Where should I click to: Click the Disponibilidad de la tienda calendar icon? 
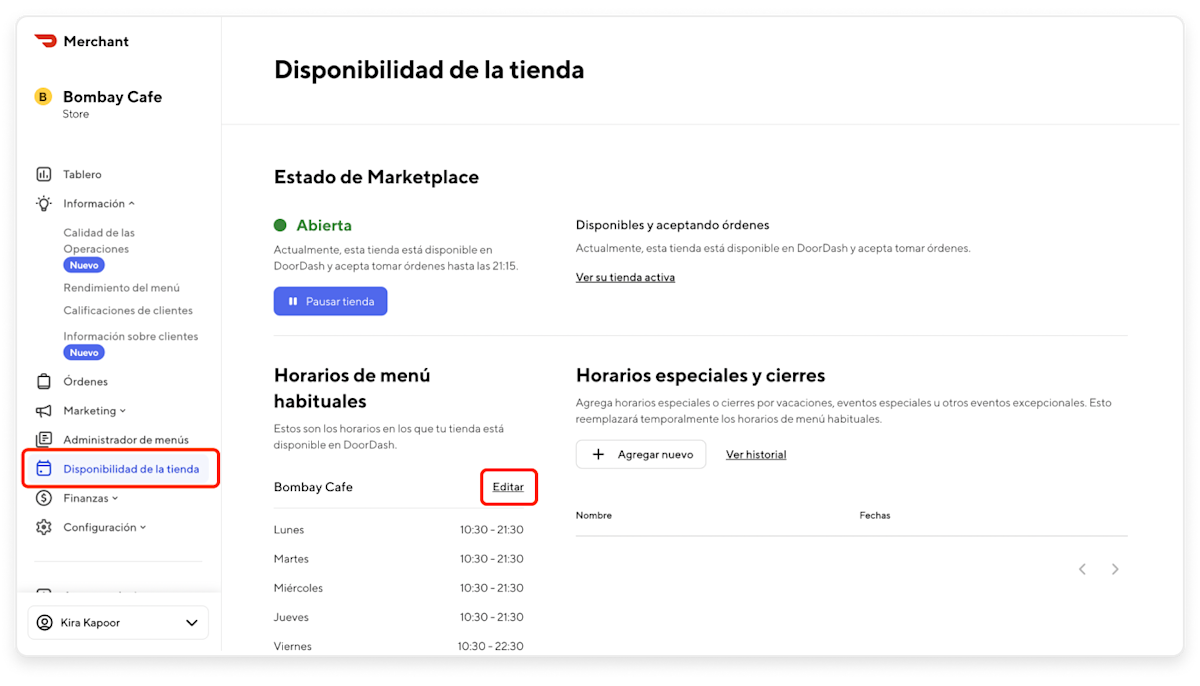pos(43,468)
